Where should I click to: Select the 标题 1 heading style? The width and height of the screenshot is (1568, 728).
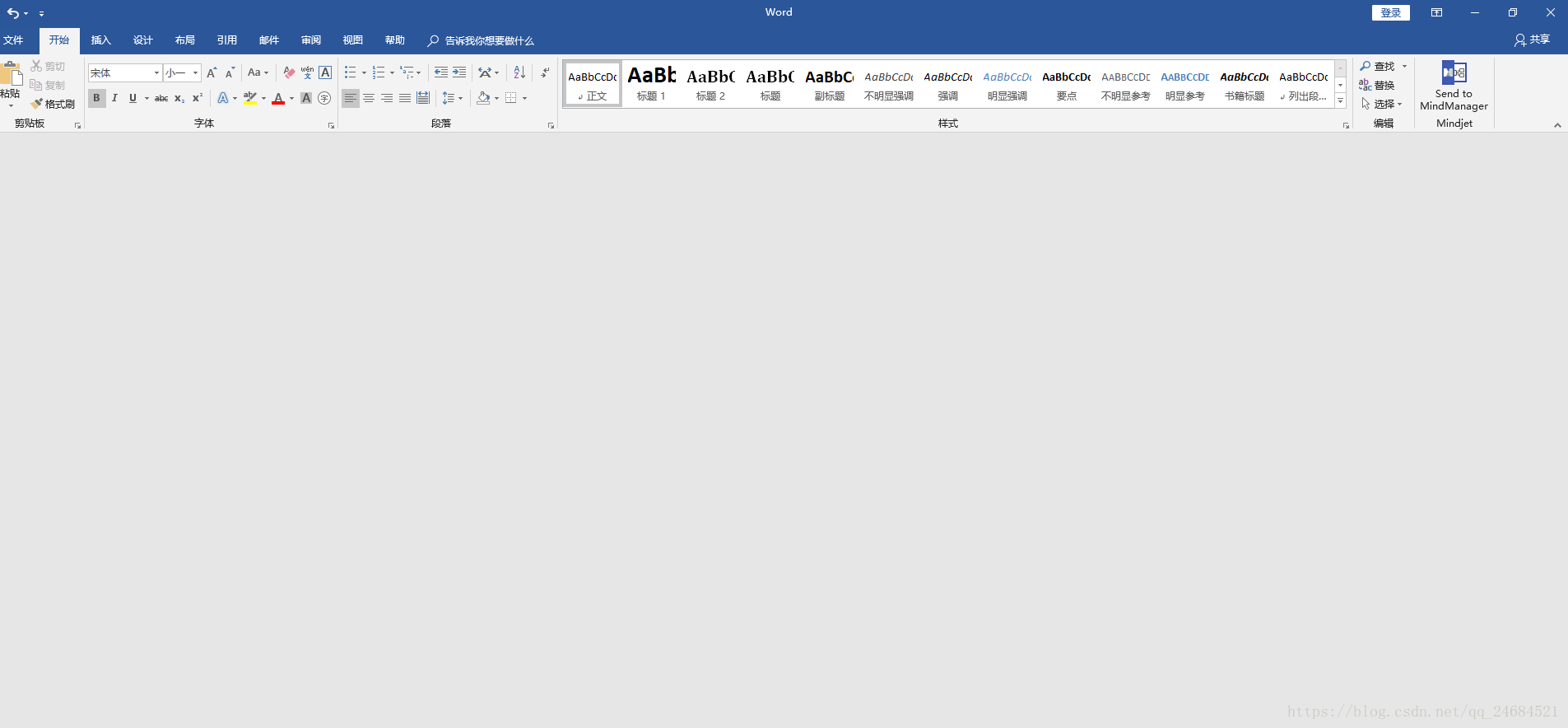coord(651,84)
